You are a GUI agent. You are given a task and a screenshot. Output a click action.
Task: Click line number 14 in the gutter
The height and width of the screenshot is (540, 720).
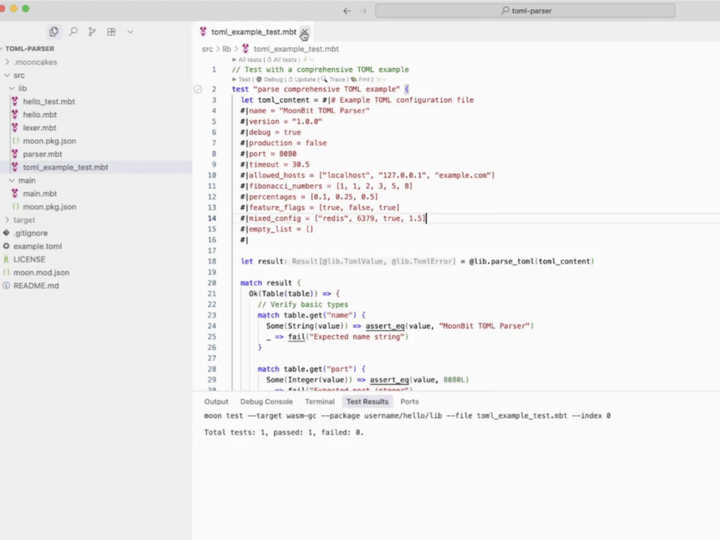[x=212, y=218]
